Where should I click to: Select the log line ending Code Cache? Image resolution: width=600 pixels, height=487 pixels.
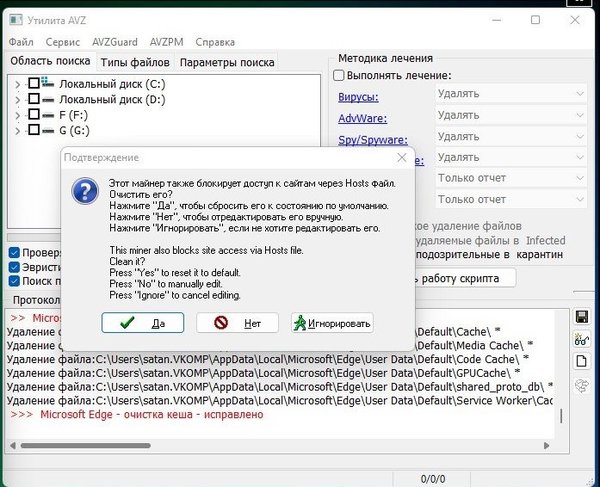(268, 359)
